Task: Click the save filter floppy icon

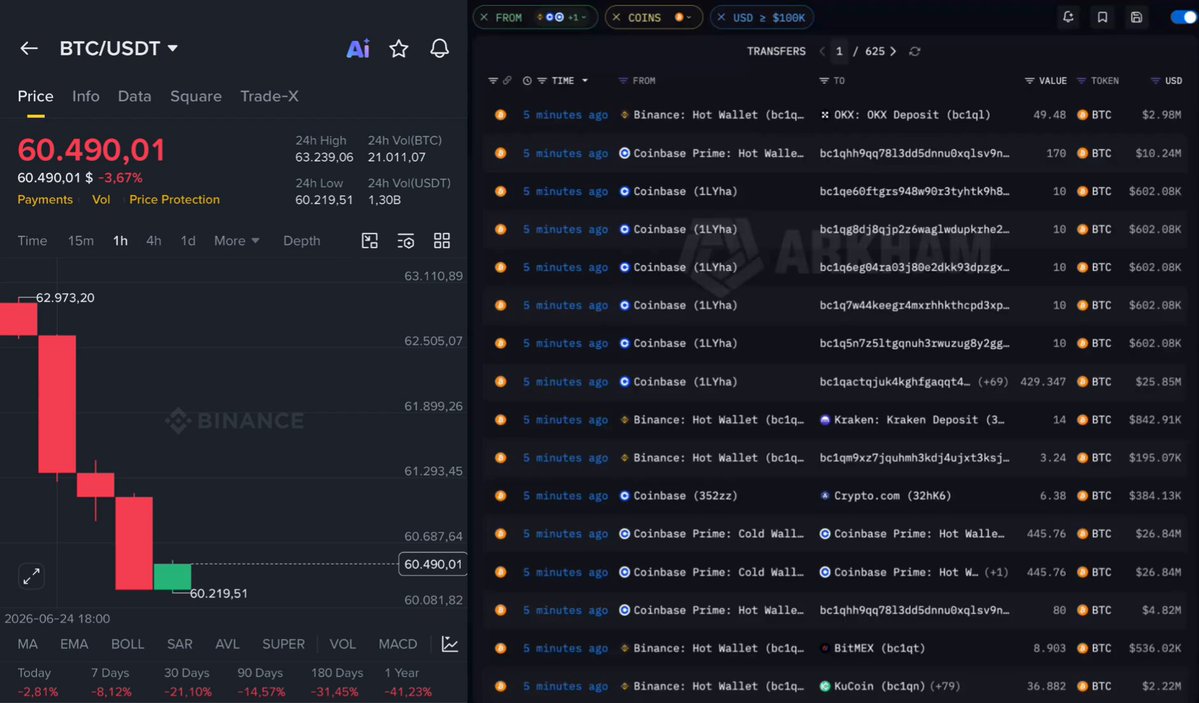Action: click(x=1136, y=17)
